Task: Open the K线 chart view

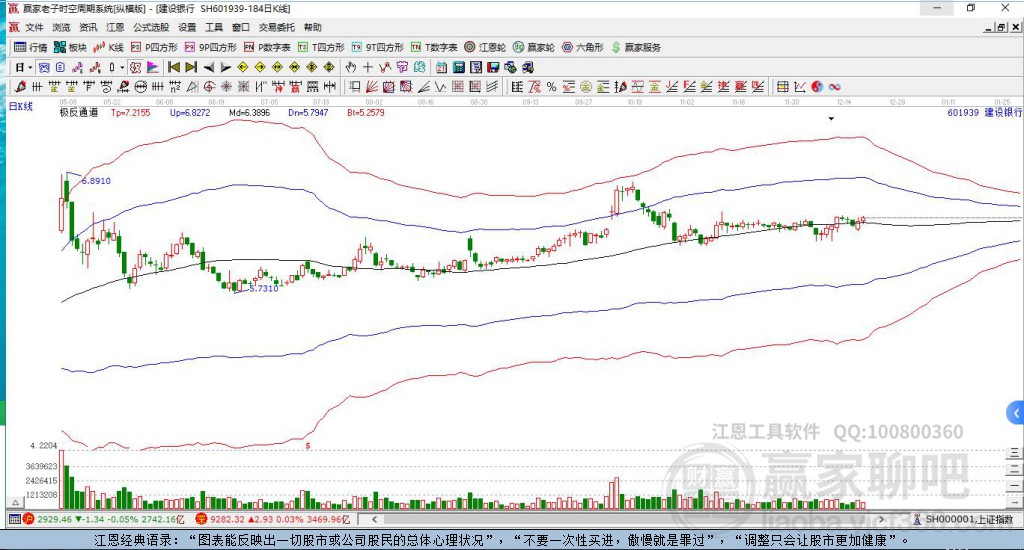Action: tap(108, 47)
